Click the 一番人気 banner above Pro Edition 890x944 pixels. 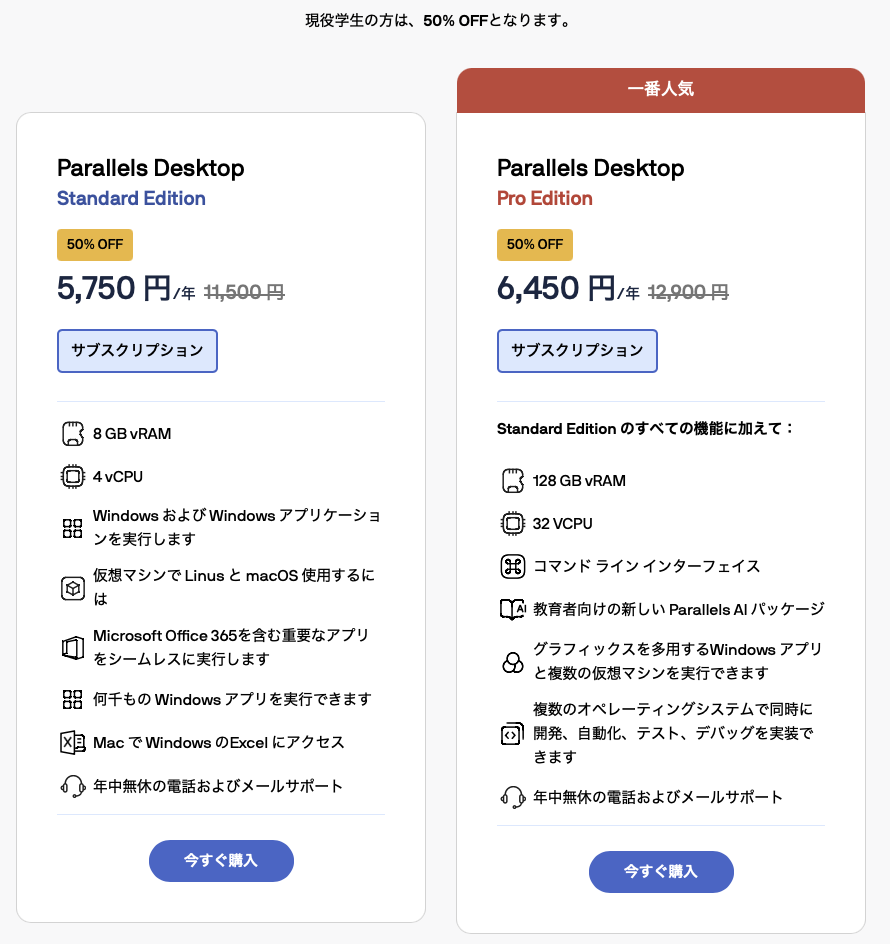(661, 90)
